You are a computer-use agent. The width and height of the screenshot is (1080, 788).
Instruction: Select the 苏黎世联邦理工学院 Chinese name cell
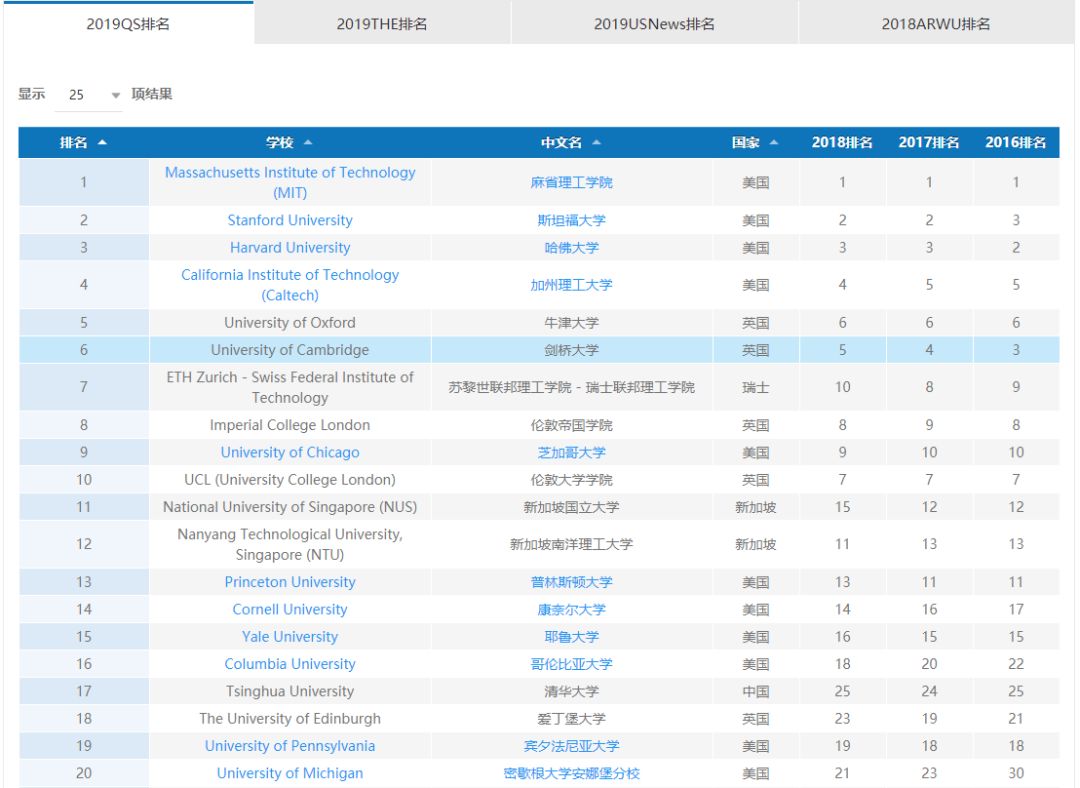572,387
